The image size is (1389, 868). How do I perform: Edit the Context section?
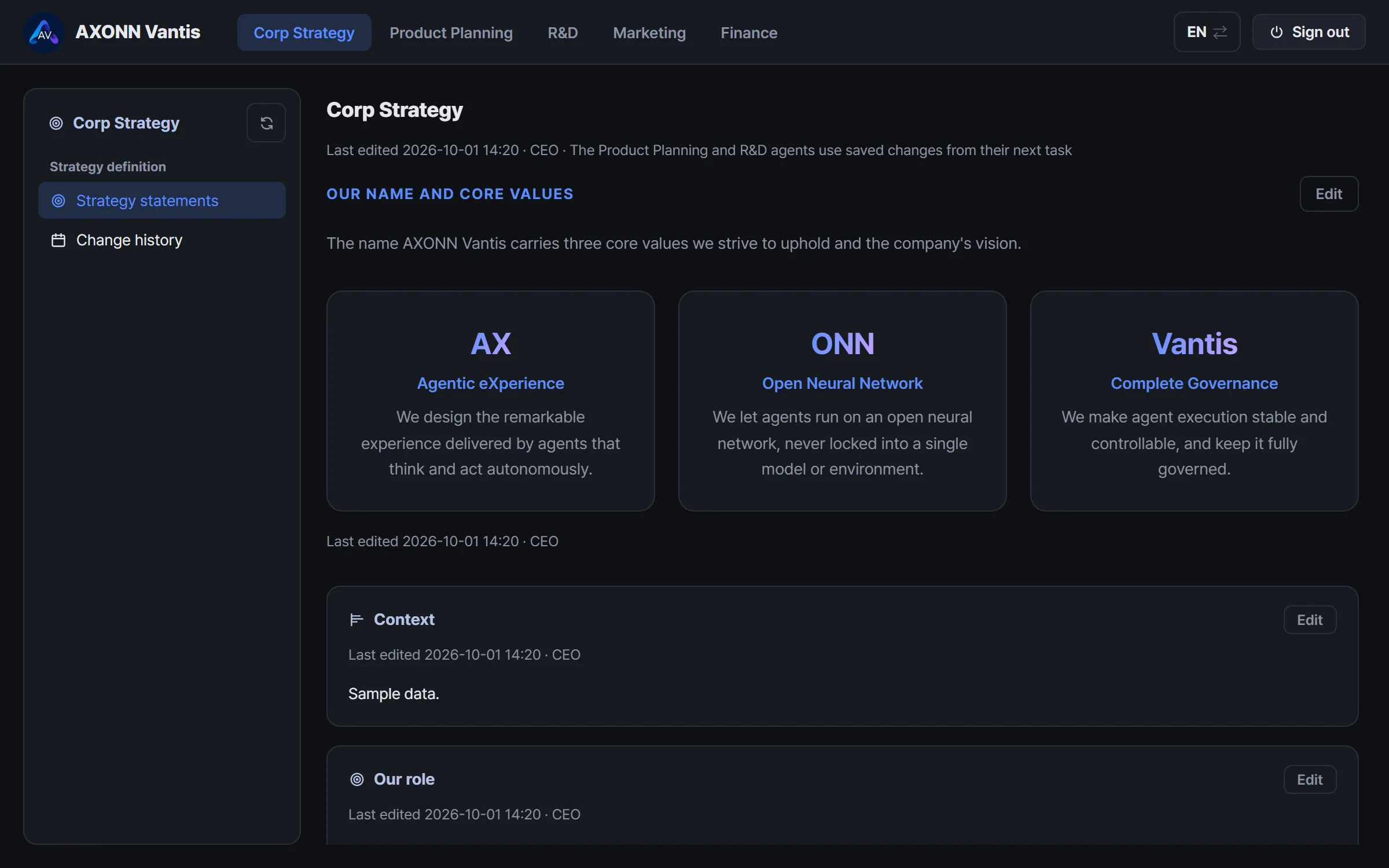coord(1310,620)
